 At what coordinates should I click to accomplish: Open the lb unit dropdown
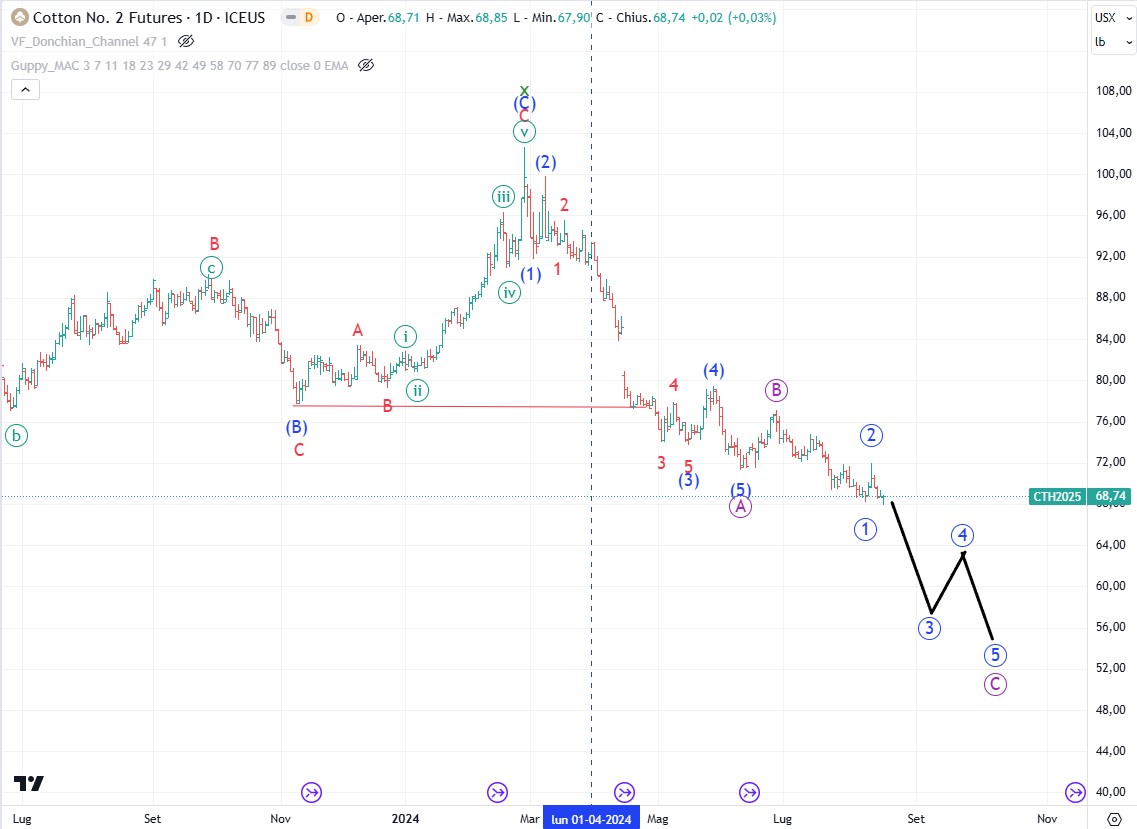click(x=1114, y=42)
